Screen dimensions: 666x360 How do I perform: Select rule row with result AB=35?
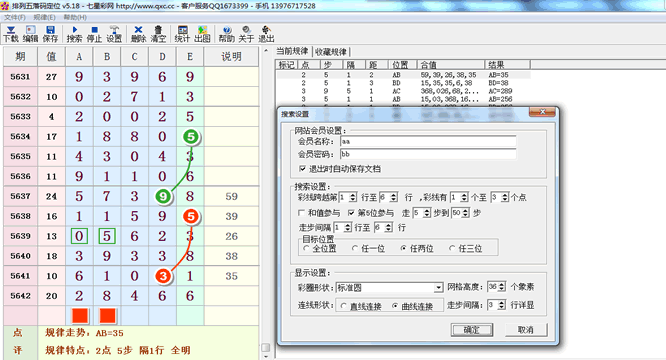[x=404, y=75]
